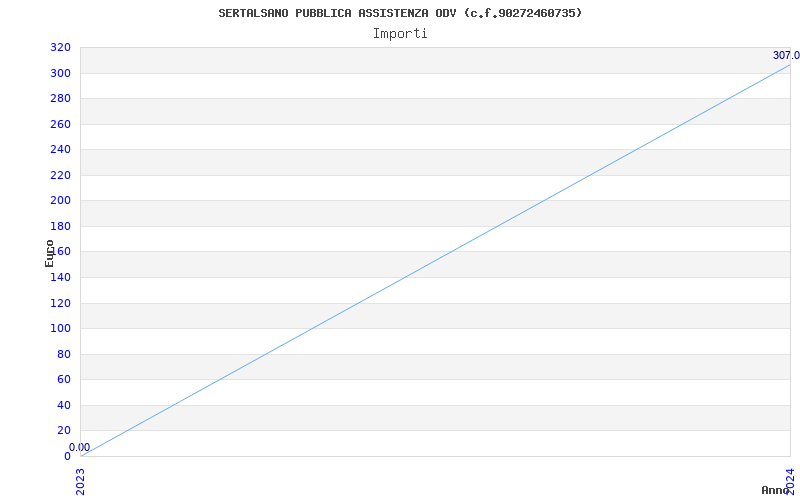Click the 40 y-axis tick label
The image size is (800, 500).
tap(64, 405)
